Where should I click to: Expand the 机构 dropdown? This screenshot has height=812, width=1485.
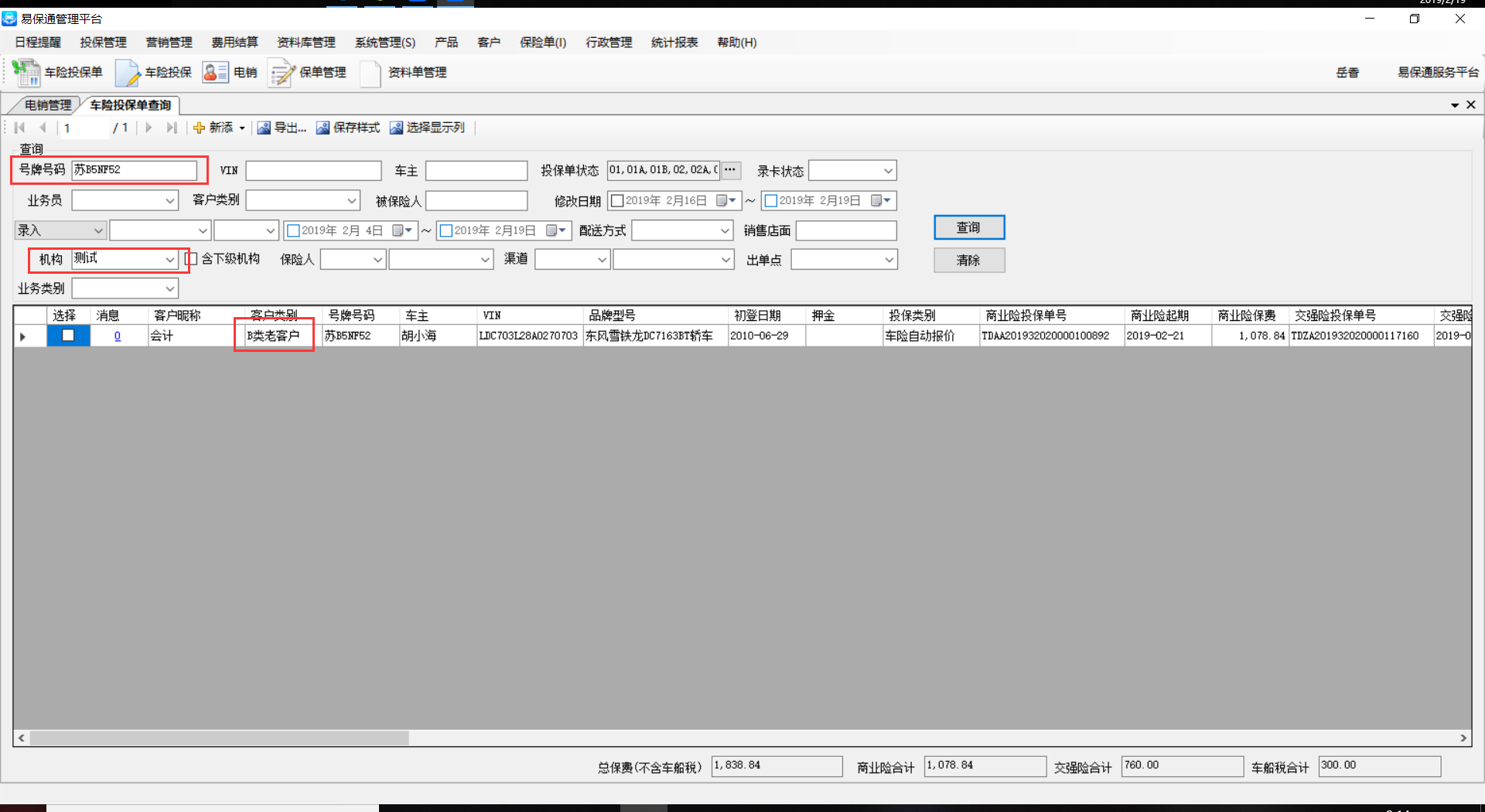[x=169, y=260]
